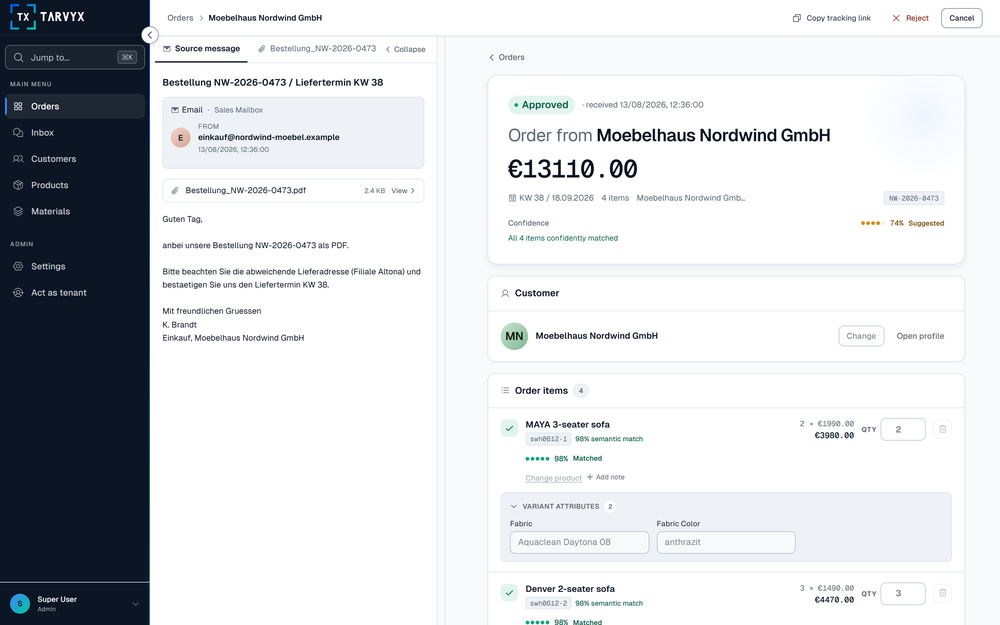
Task: Delete the Denver 2-seater sofa item
Action: (942, 594)
